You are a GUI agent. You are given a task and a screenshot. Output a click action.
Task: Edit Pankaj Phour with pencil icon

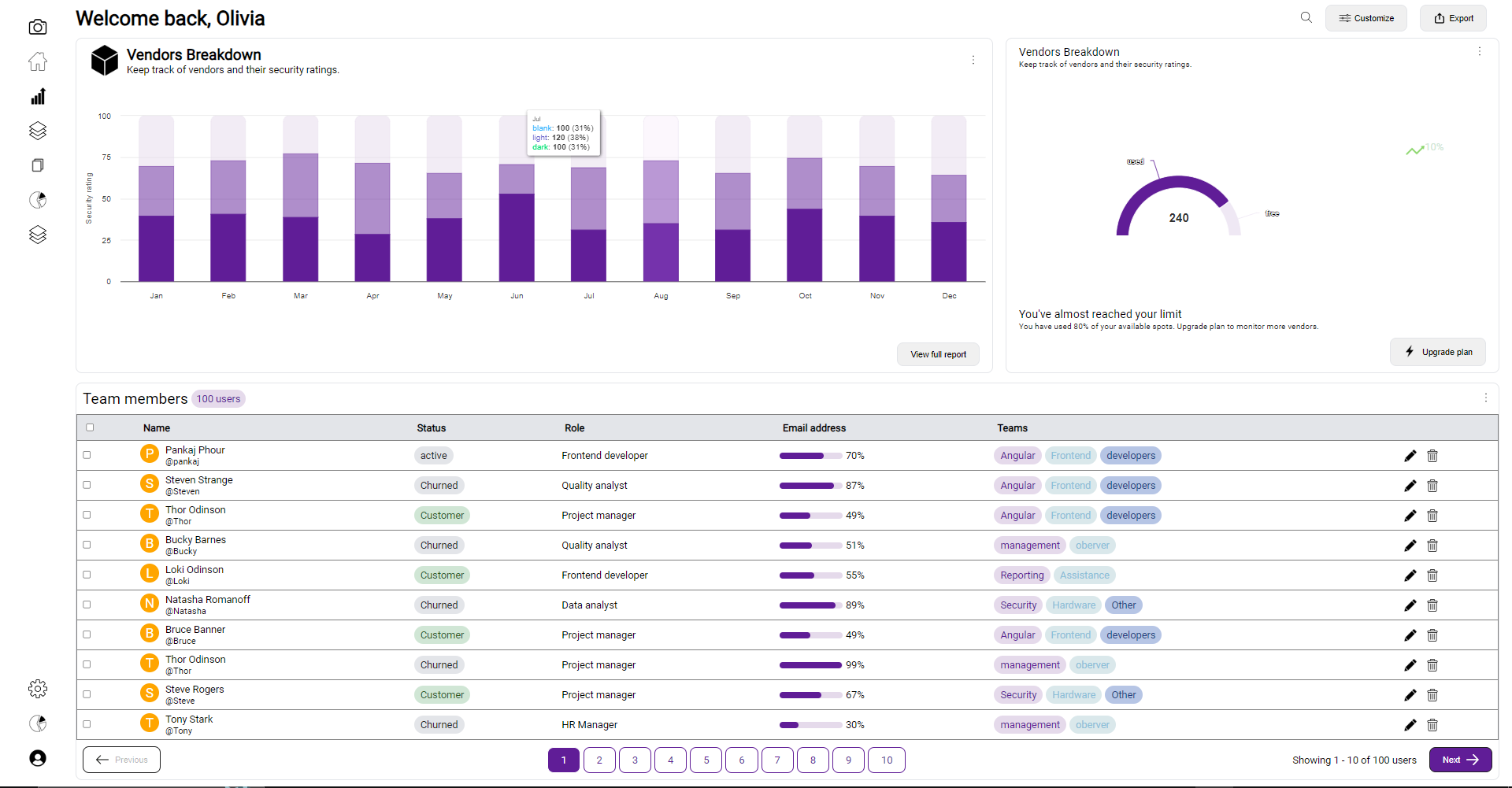tap(1410, 456)
